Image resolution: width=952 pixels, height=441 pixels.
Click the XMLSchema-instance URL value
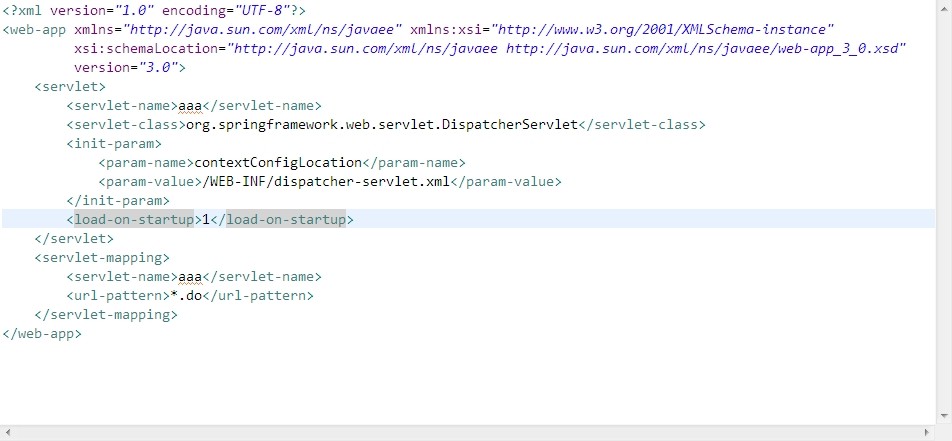coord(662,29)
